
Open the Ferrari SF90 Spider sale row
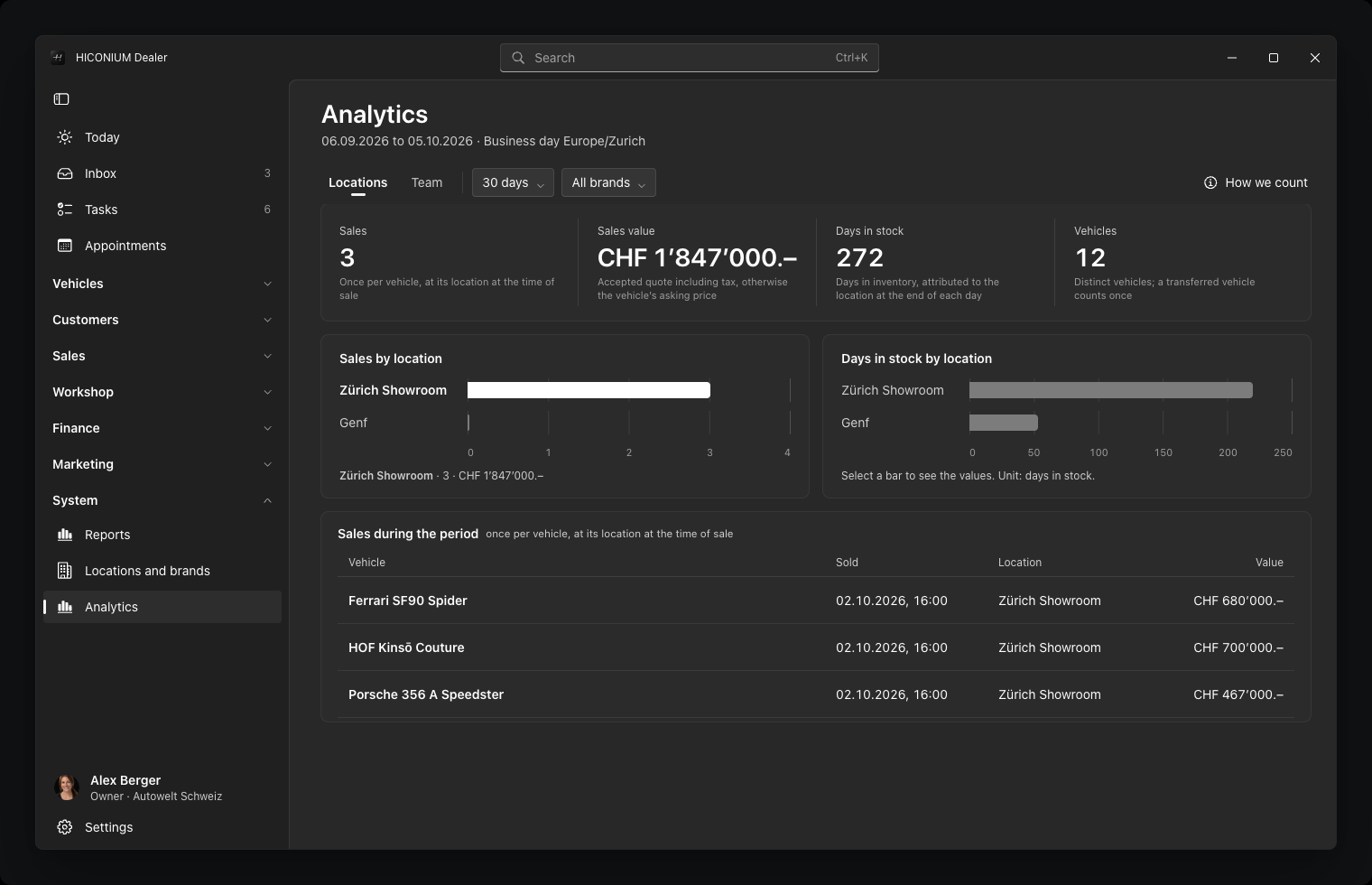click(816, 601)
